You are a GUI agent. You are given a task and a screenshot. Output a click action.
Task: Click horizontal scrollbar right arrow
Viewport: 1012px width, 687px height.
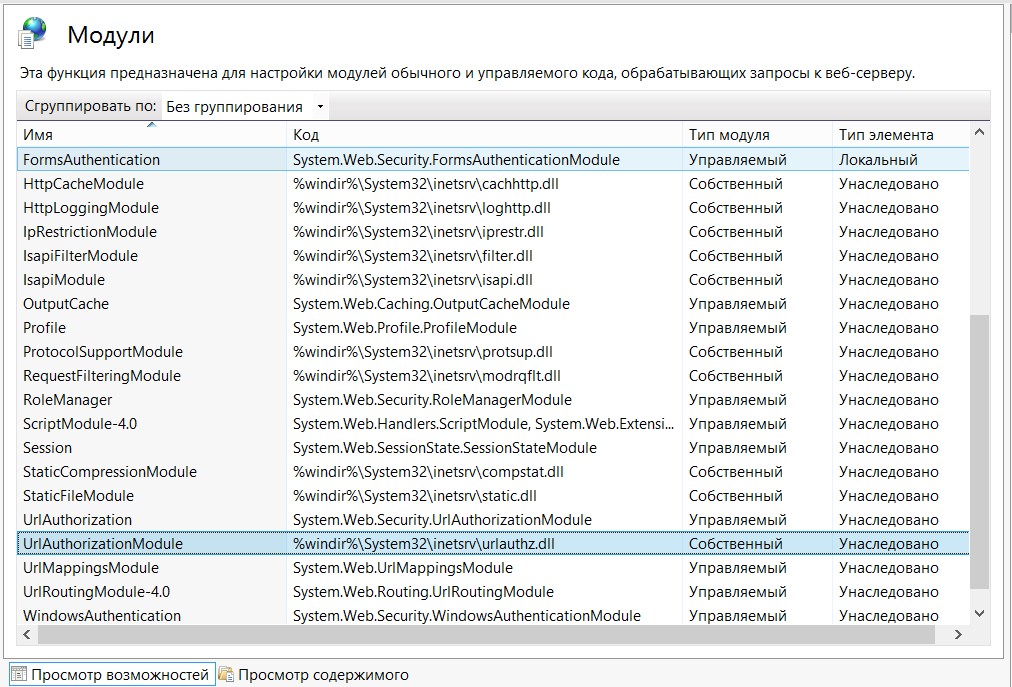point(958,635)
